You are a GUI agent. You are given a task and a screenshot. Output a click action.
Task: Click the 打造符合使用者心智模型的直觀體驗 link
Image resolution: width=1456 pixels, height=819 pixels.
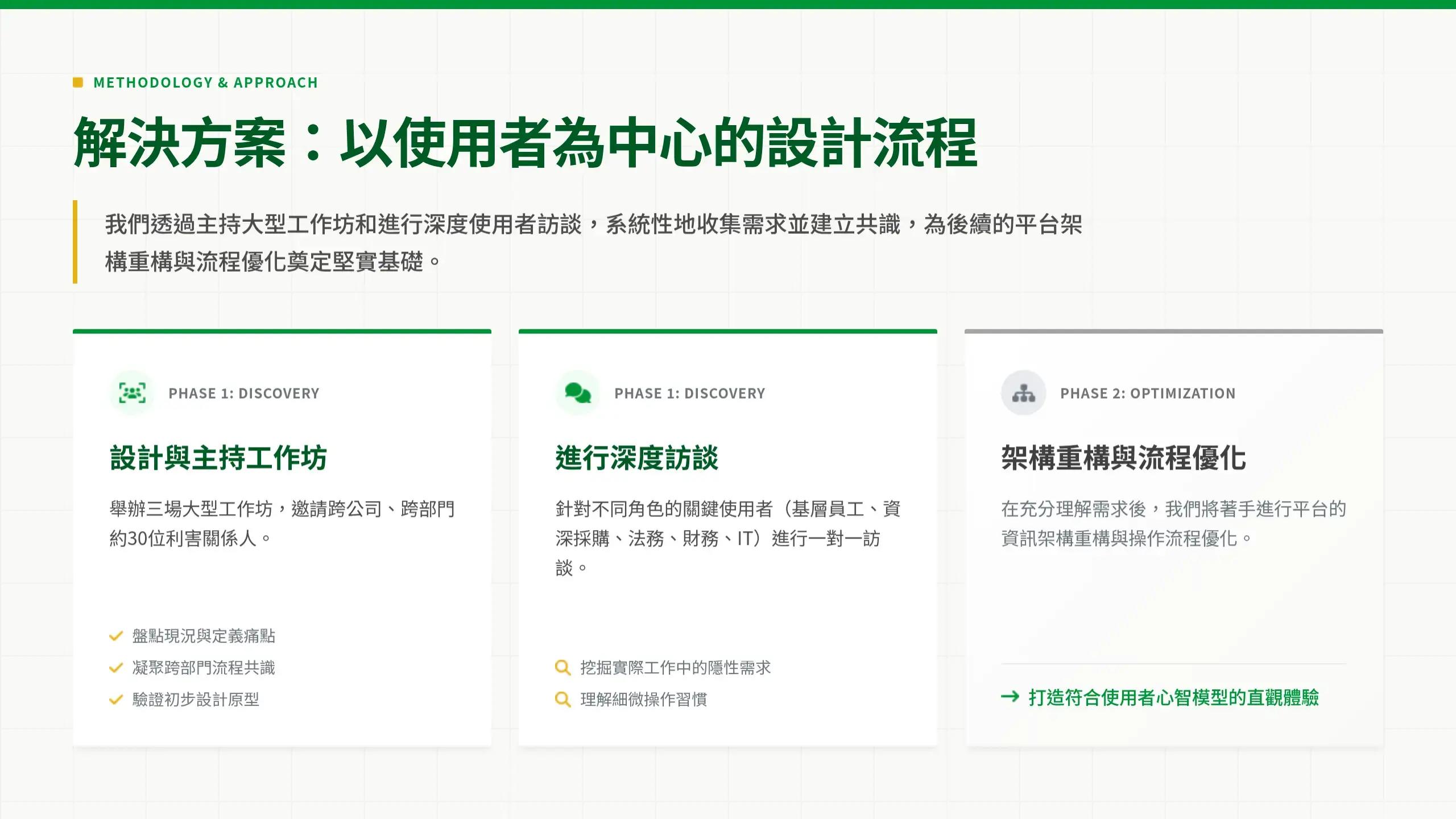point(1173,697)
